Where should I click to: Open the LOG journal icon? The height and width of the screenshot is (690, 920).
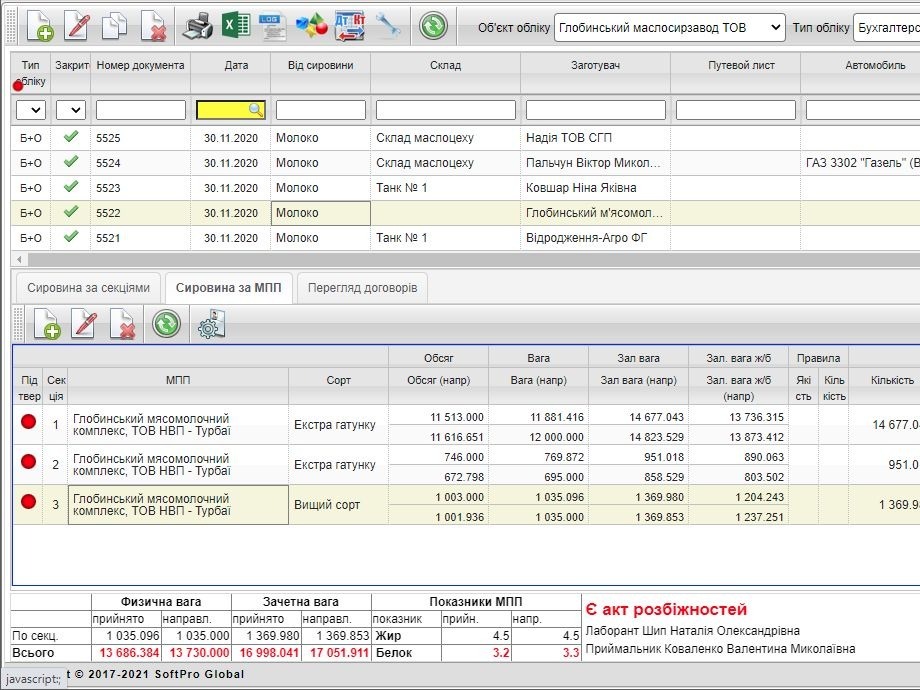coord(272,26)
